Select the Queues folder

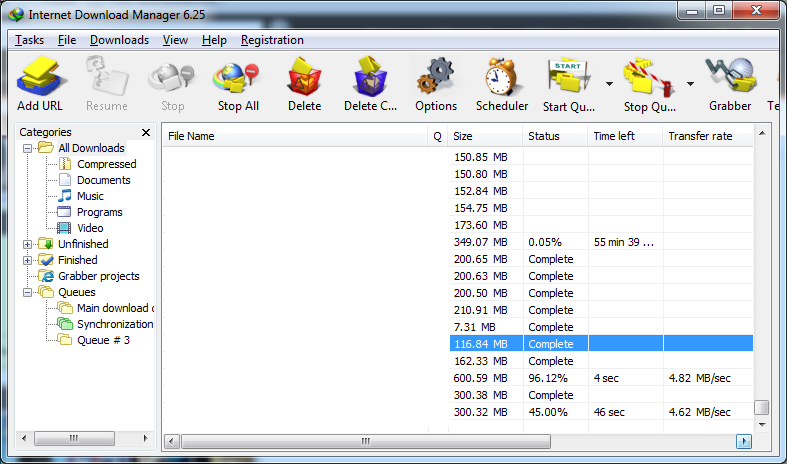(76, 292)
